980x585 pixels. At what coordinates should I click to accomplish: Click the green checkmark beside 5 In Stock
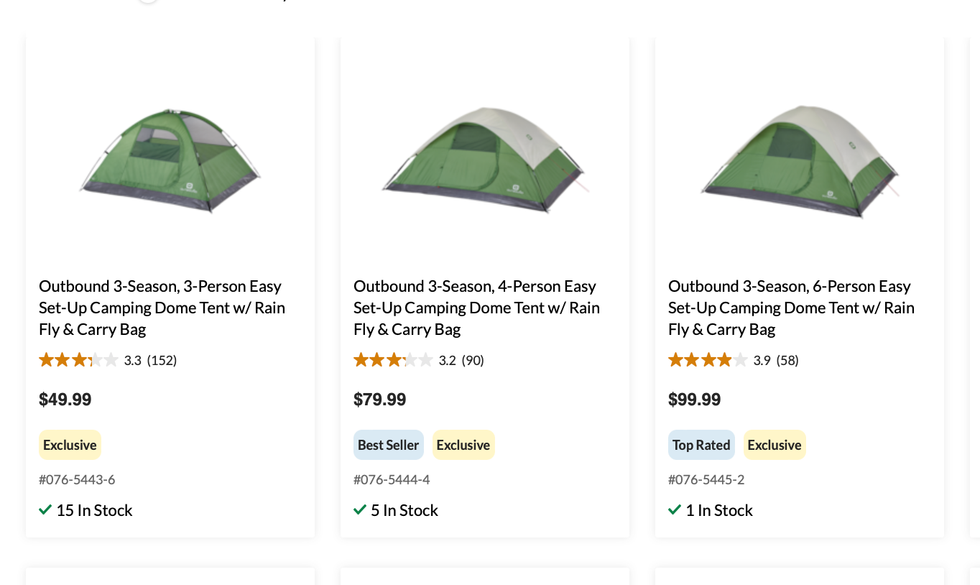359,510
